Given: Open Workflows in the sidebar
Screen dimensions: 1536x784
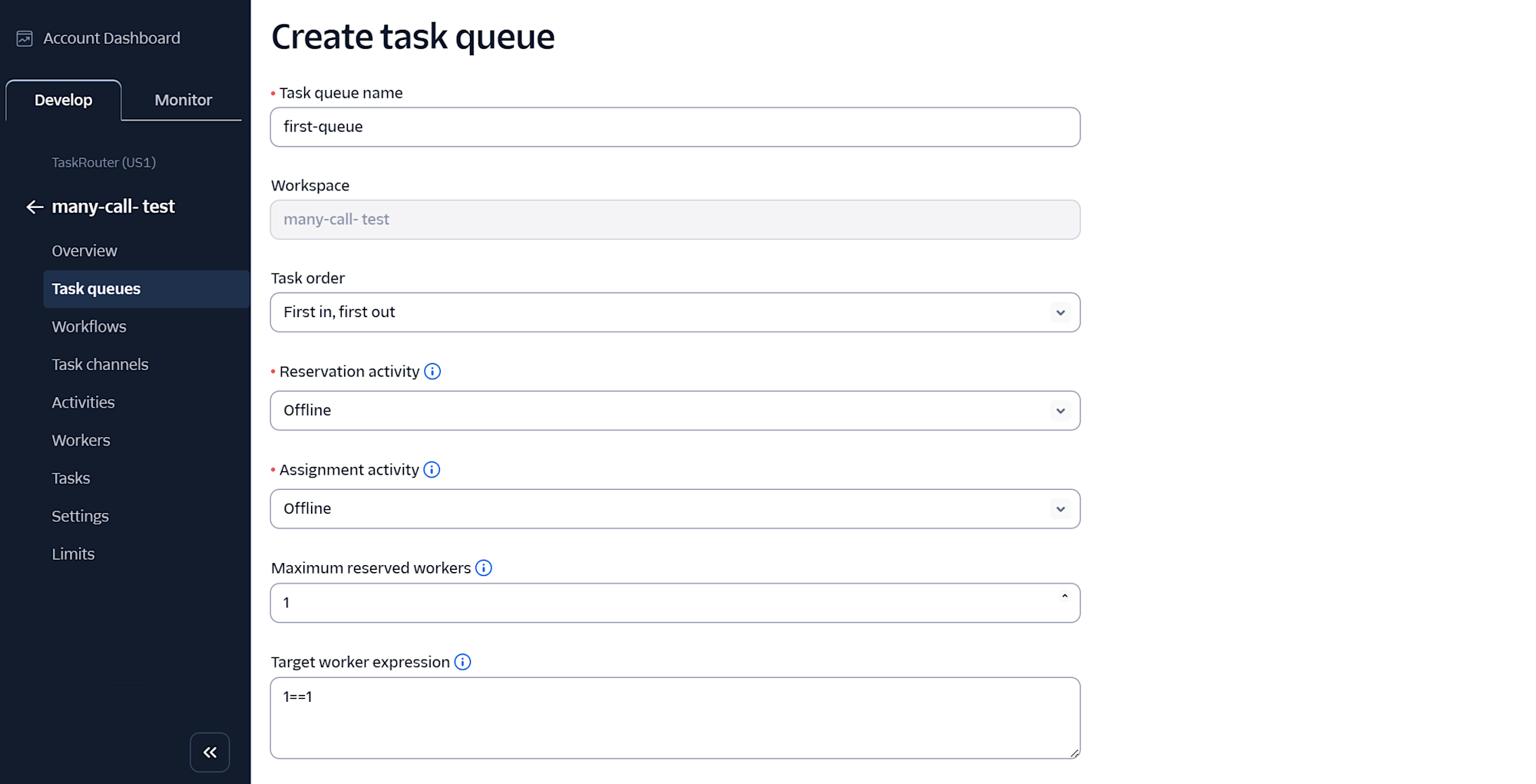Looking at the screenshot, I should pos(89,326).
